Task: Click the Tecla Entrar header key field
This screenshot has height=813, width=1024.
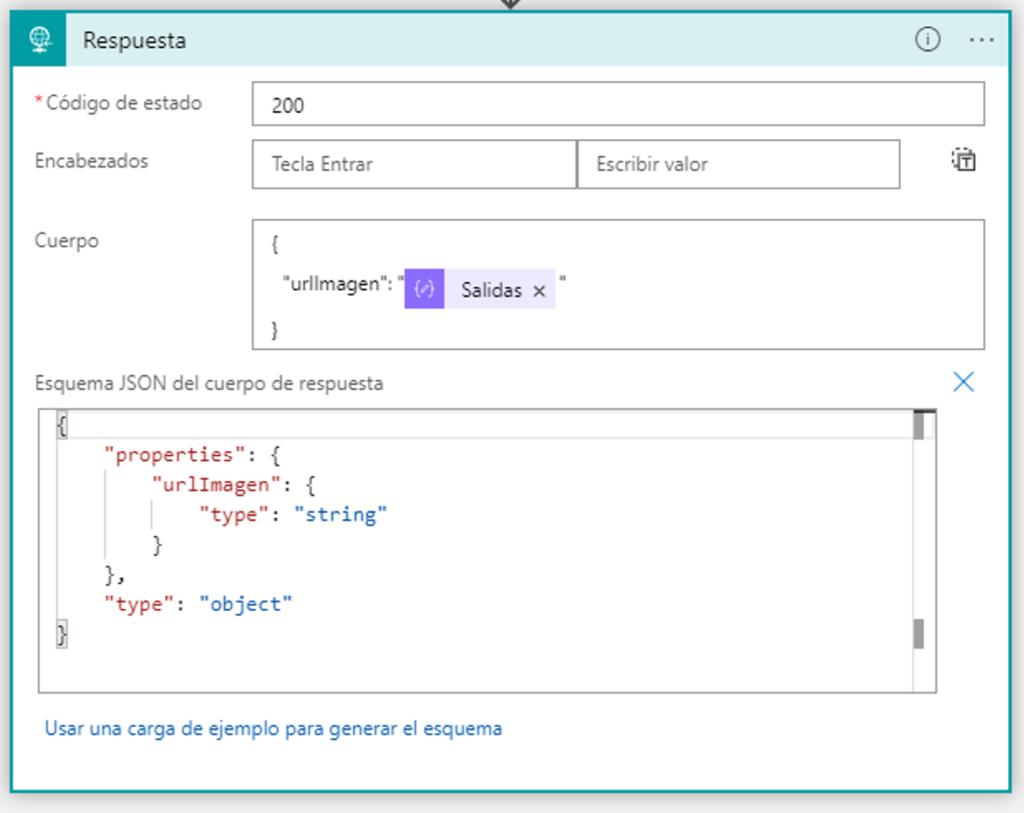Action: (414, 164)
